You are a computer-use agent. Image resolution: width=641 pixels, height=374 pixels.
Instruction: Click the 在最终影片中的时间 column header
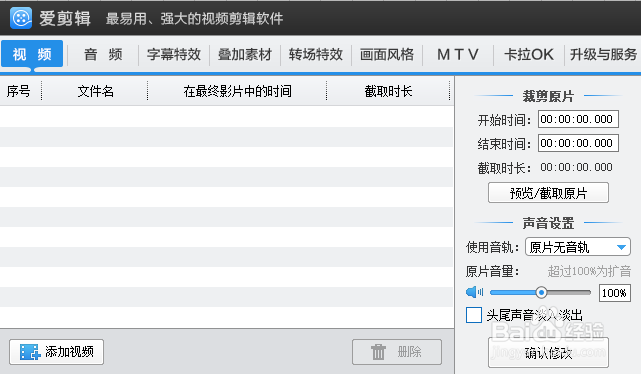[x=238, y=91]
